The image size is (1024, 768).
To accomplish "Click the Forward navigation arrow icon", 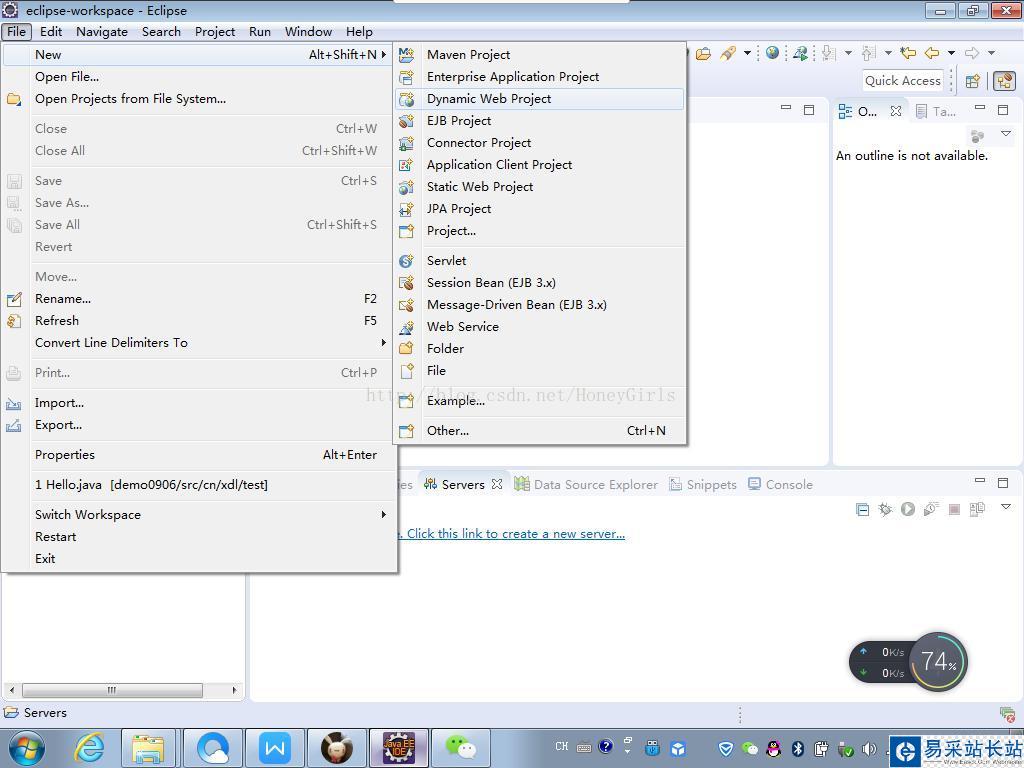I will [972, 53].
